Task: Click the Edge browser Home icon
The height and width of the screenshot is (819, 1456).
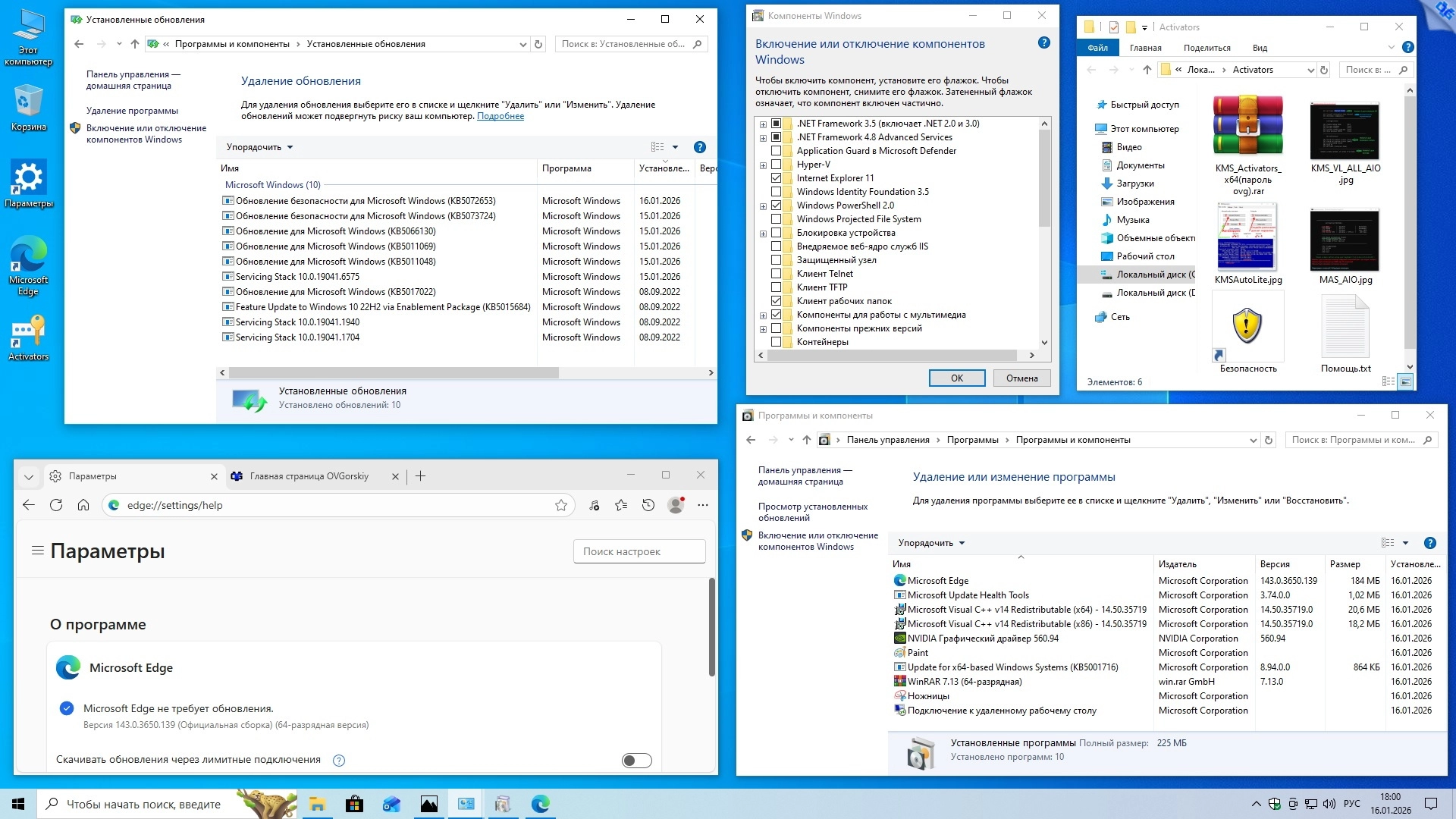Action: point(83,505)
